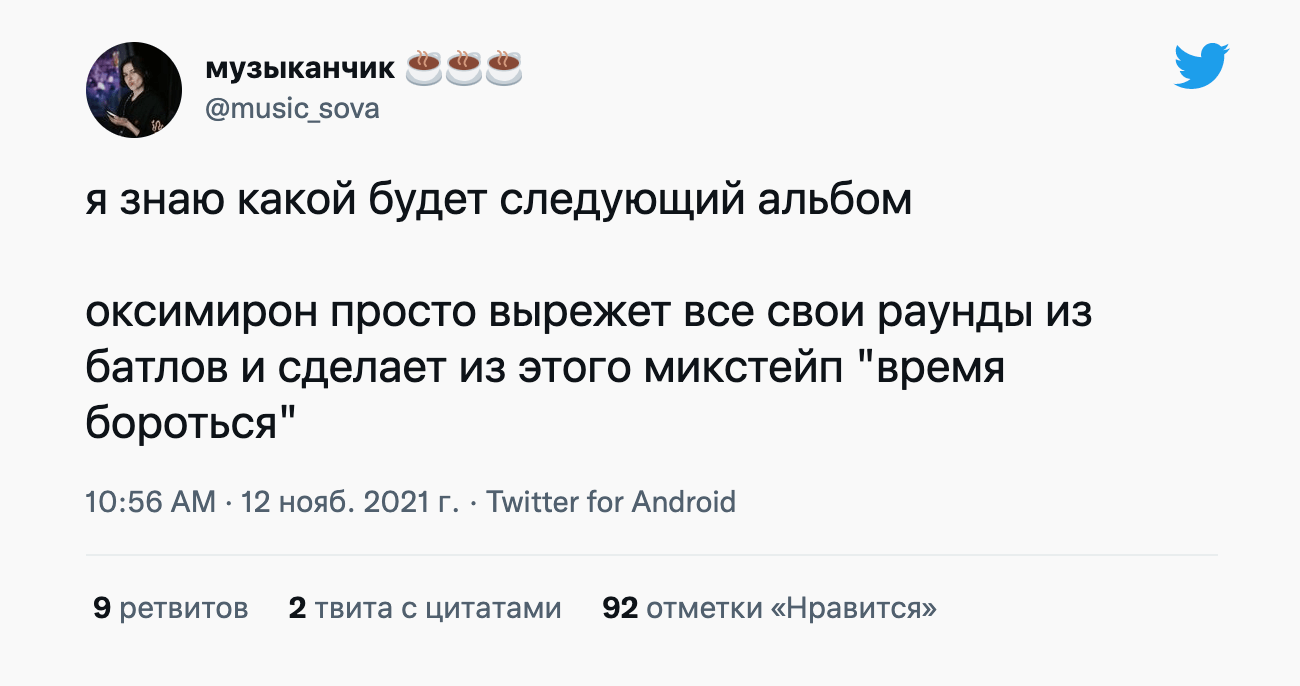The image size is (1300, 686).
Task: Open the @music_sova handle
Action: (292, 108)
